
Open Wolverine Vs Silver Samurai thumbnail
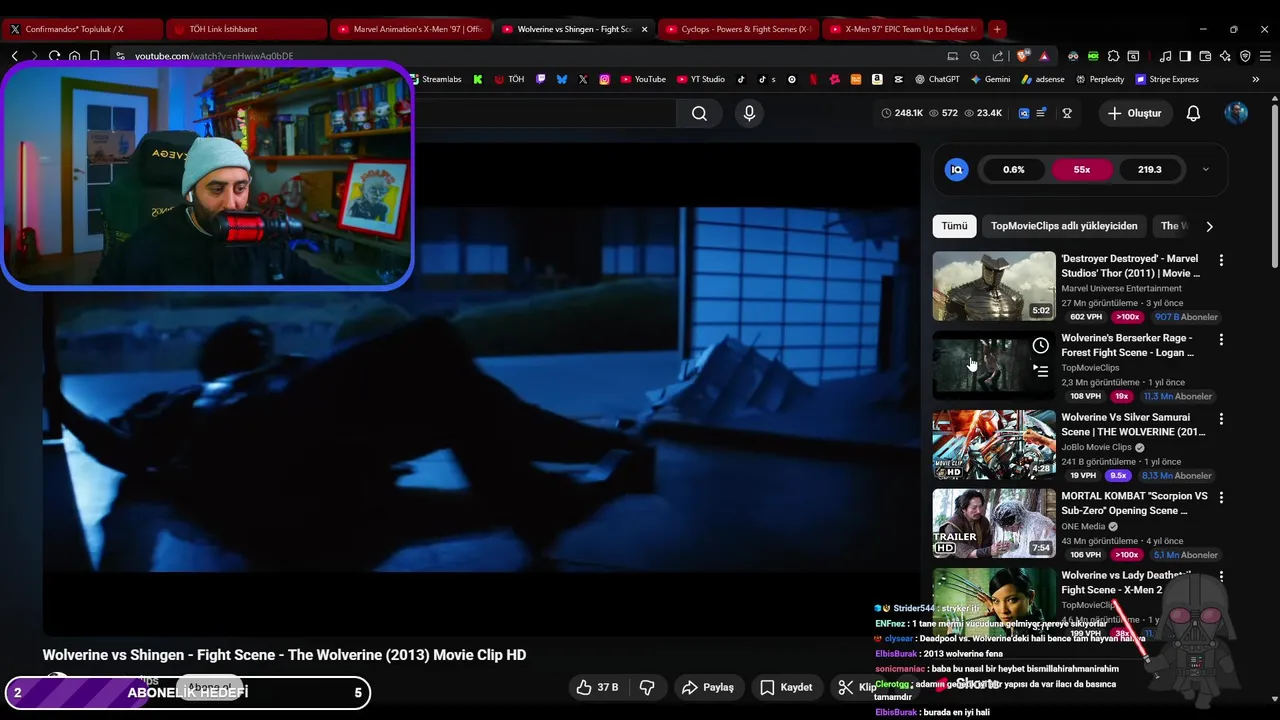click(x=994, y=444)
